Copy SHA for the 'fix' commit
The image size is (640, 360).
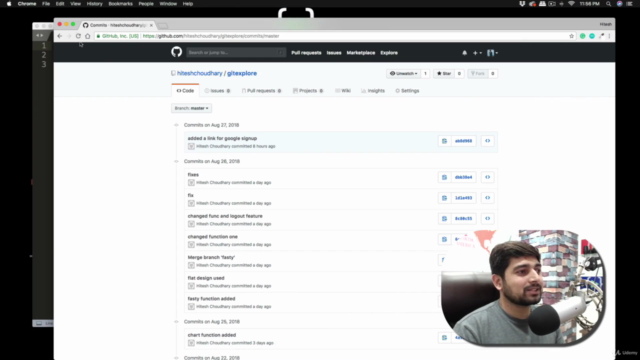[x=444, y=198]
